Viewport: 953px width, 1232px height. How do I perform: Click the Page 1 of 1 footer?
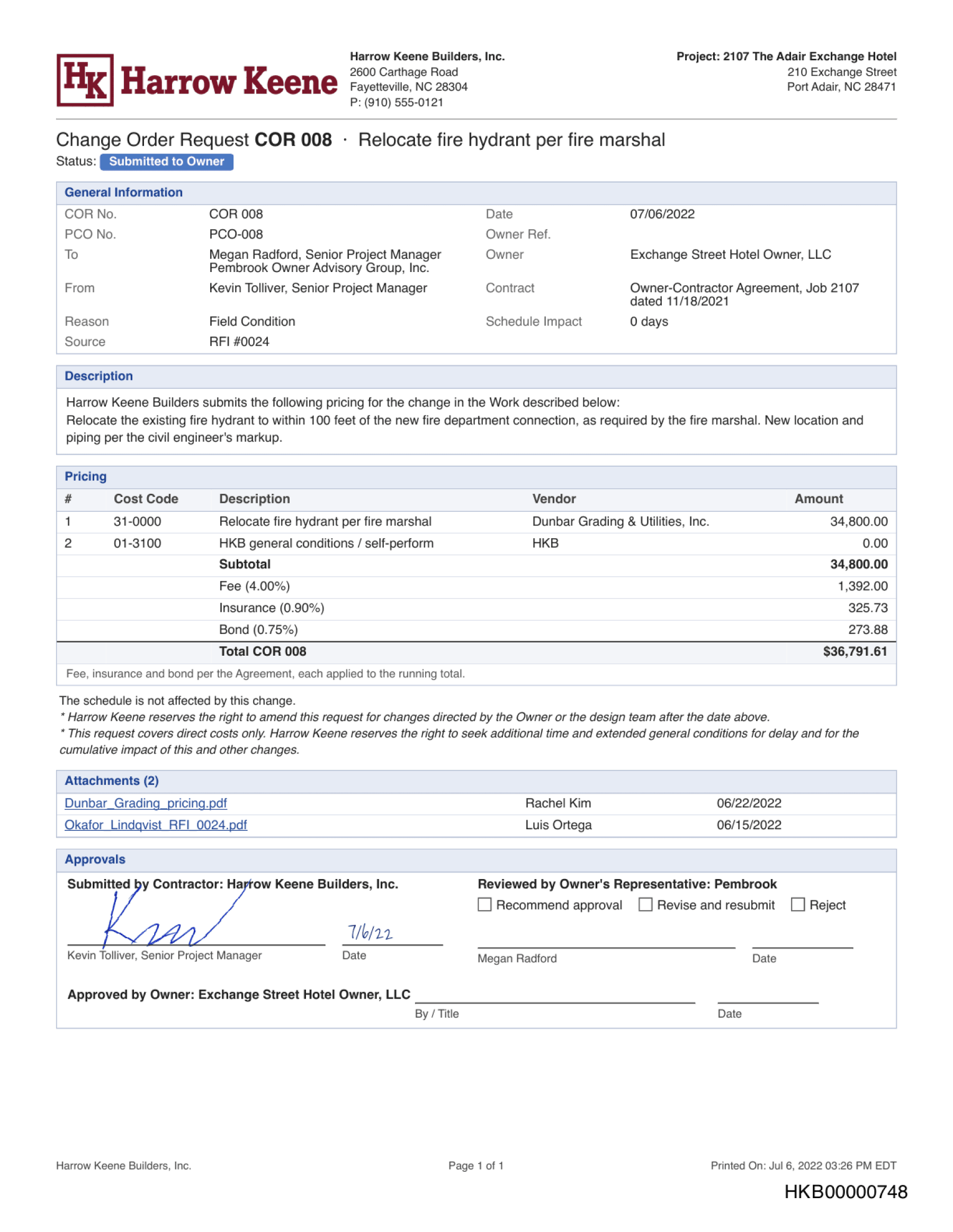click(x=476, y=1166)
